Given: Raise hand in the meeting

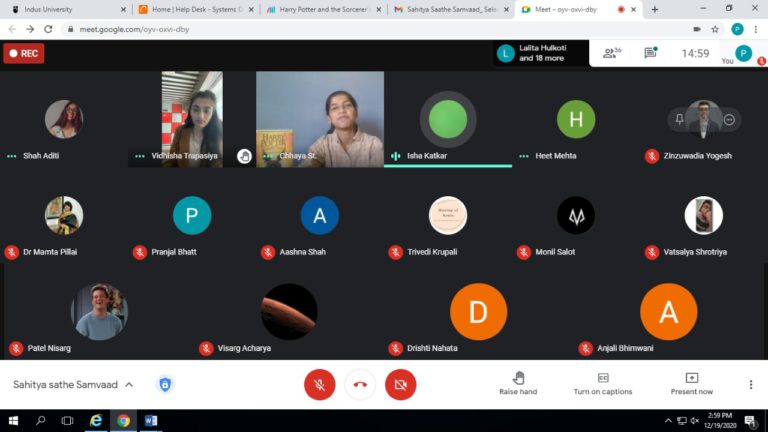Looking at the screenshot, I should [518, 383].
